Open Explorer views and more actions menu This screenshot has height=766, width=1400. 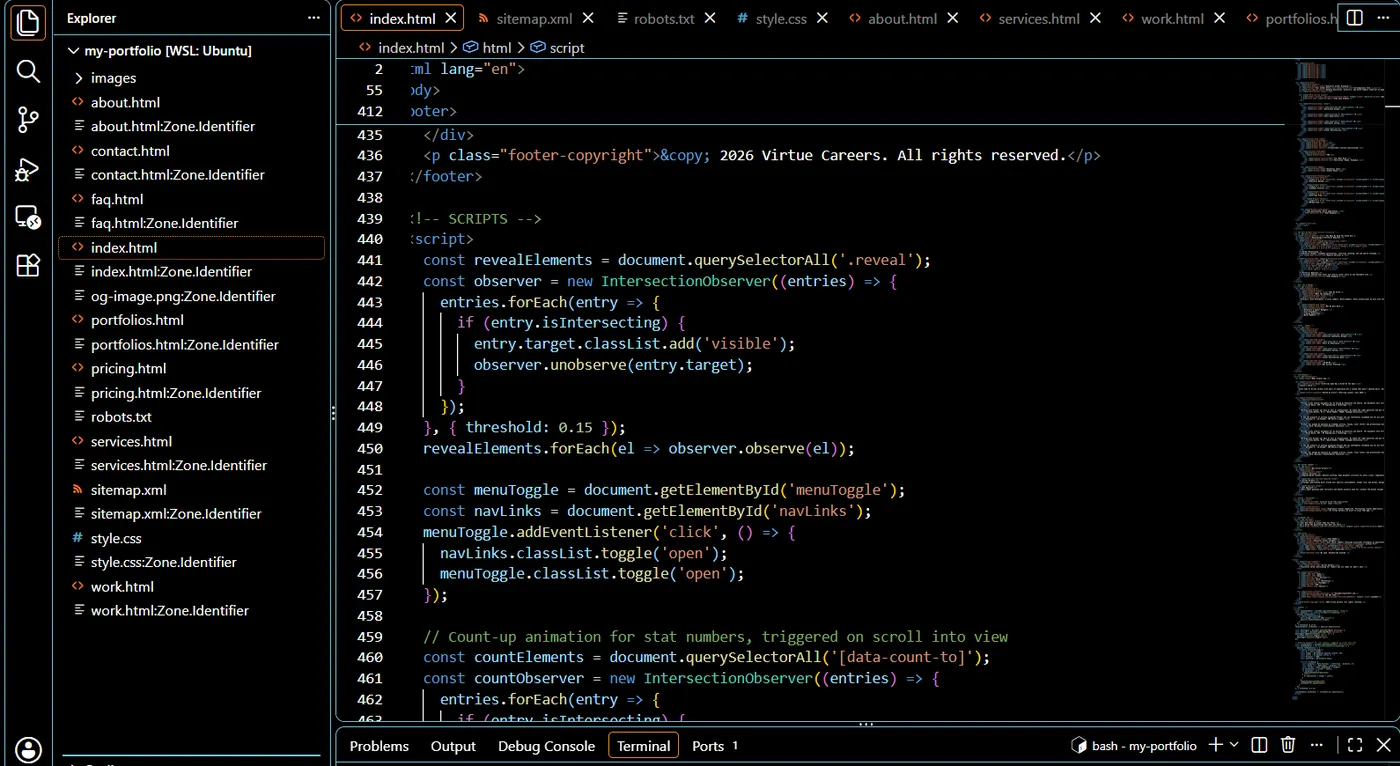(x=314, y=18)
